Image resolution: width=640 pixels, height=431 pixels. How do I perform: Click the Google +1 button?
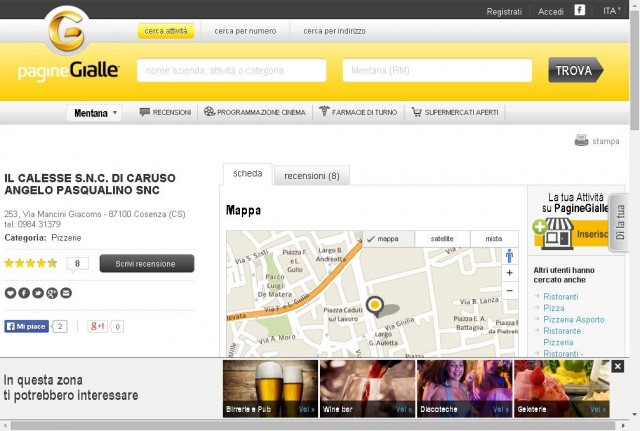(x=97, y=327)
